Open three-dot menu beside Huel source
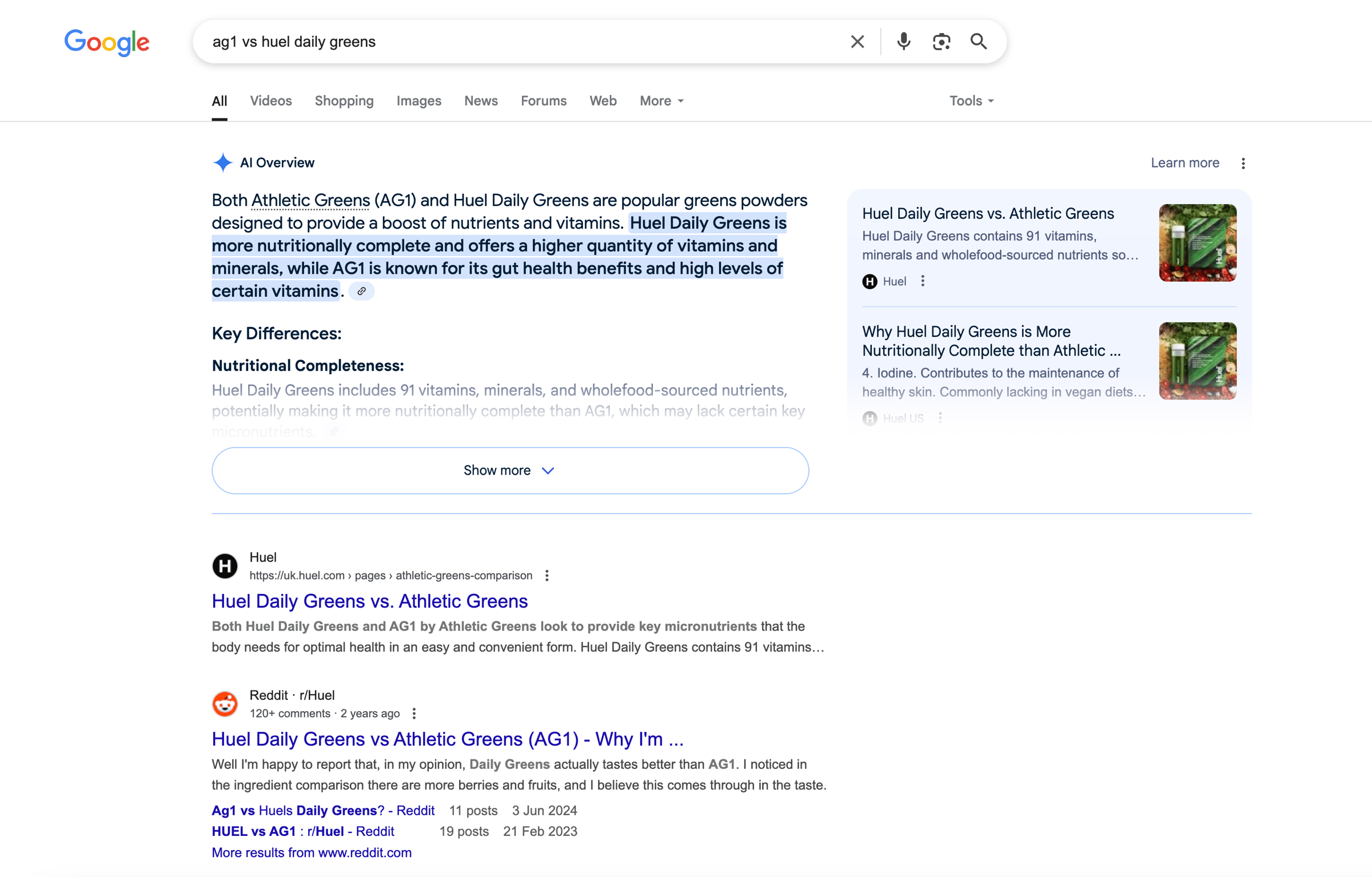 (x=923, y=281)
